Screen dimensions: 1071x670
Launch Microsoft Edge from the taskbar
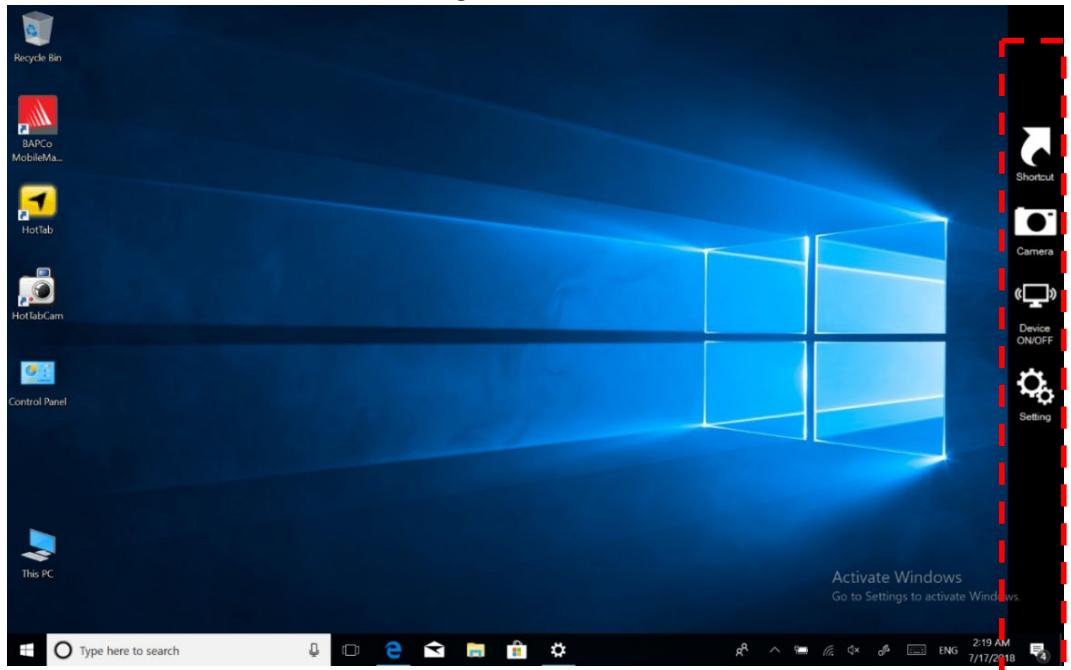pyautogui.click(x=393, y=650)
